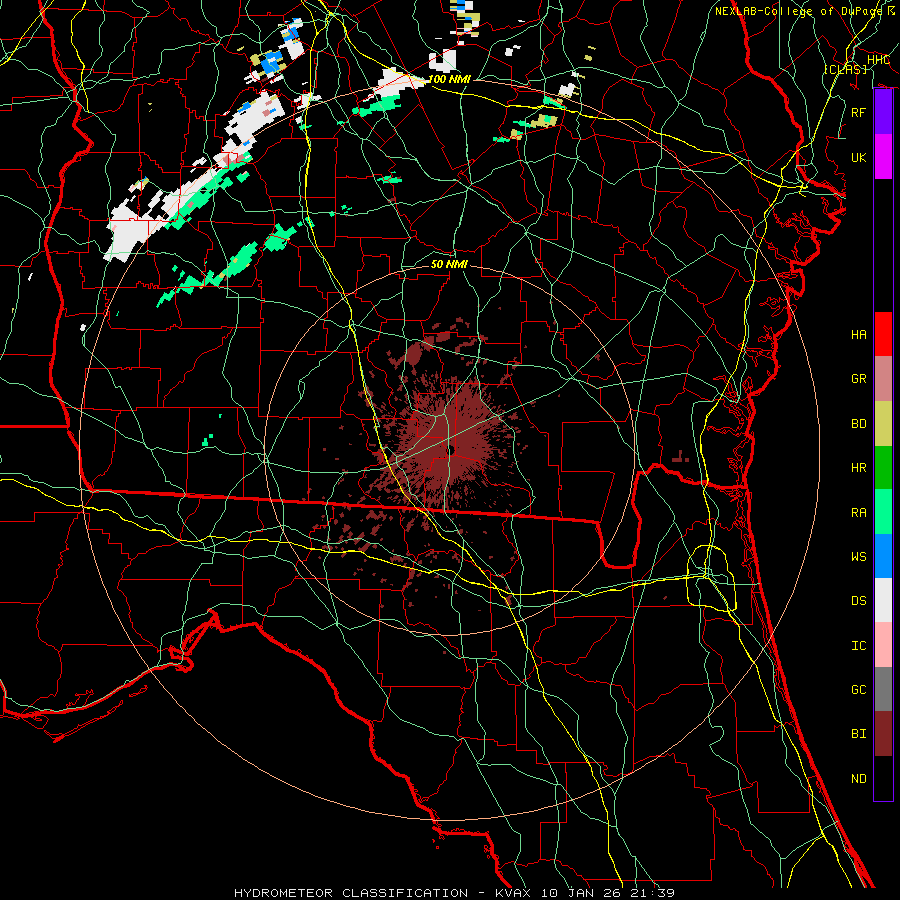Select the light pink IC legend swatch
The image size is (900, 900).
coord(883,645)
